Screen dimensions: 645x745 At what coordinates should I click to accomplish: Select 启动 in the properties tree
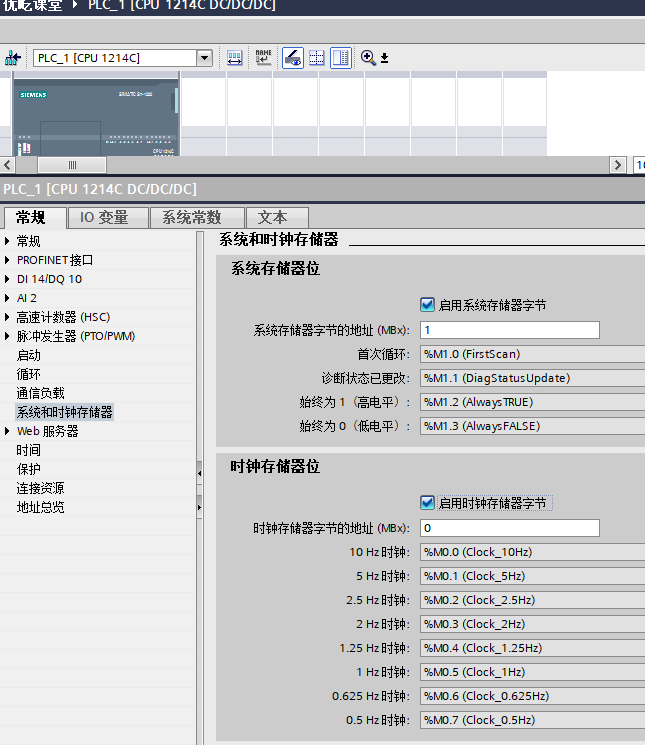point(28,355)
